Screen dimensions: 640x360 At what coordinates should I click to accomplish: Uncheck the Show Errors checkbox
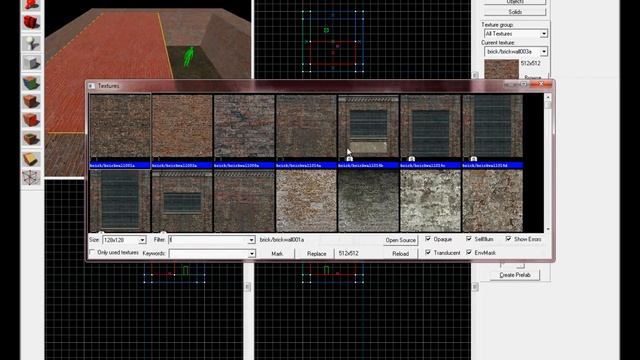(x=509, y=239)
